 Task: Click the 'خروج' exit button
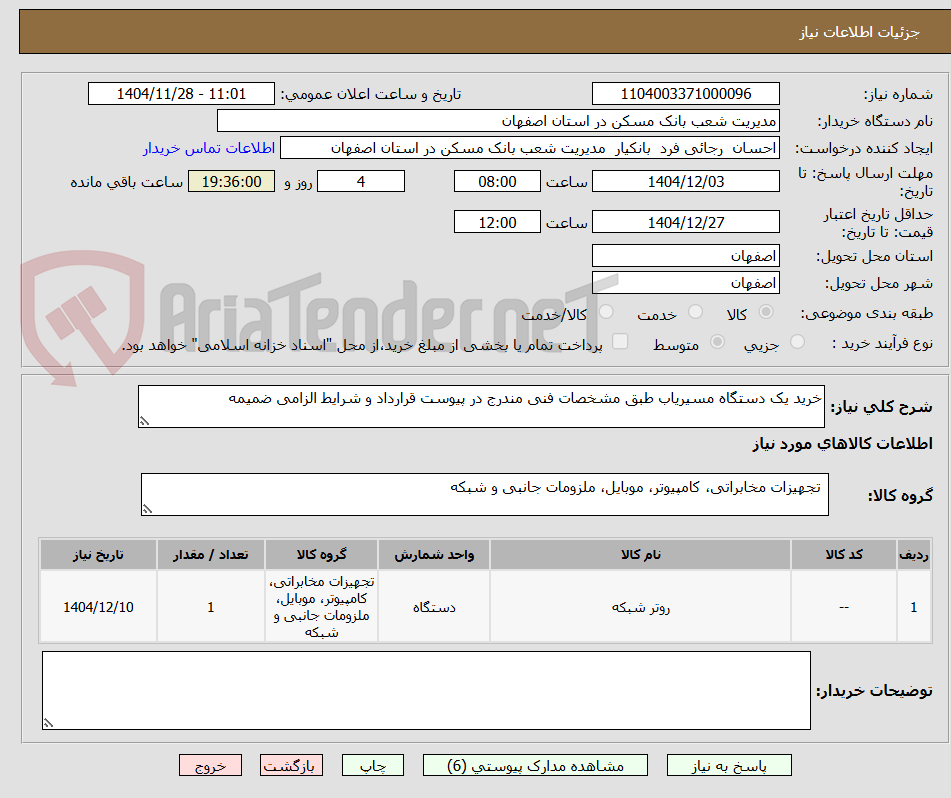[210, 765]
